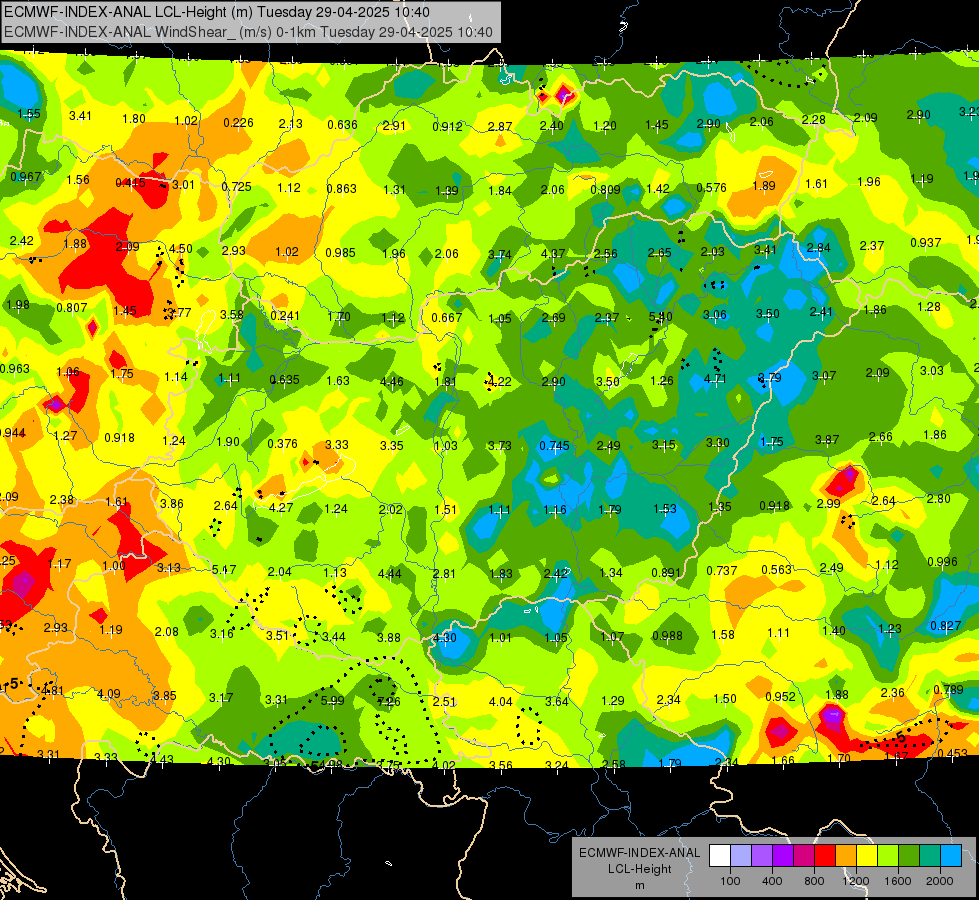Viewport: 979px width, 900px height.
Task: Click the wind shear value 3.41
Action: [x=765, y=250]
